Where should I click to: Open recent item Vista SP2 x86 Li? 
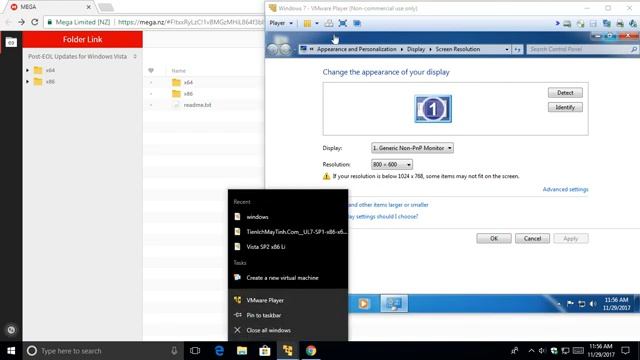pos(288,247)
